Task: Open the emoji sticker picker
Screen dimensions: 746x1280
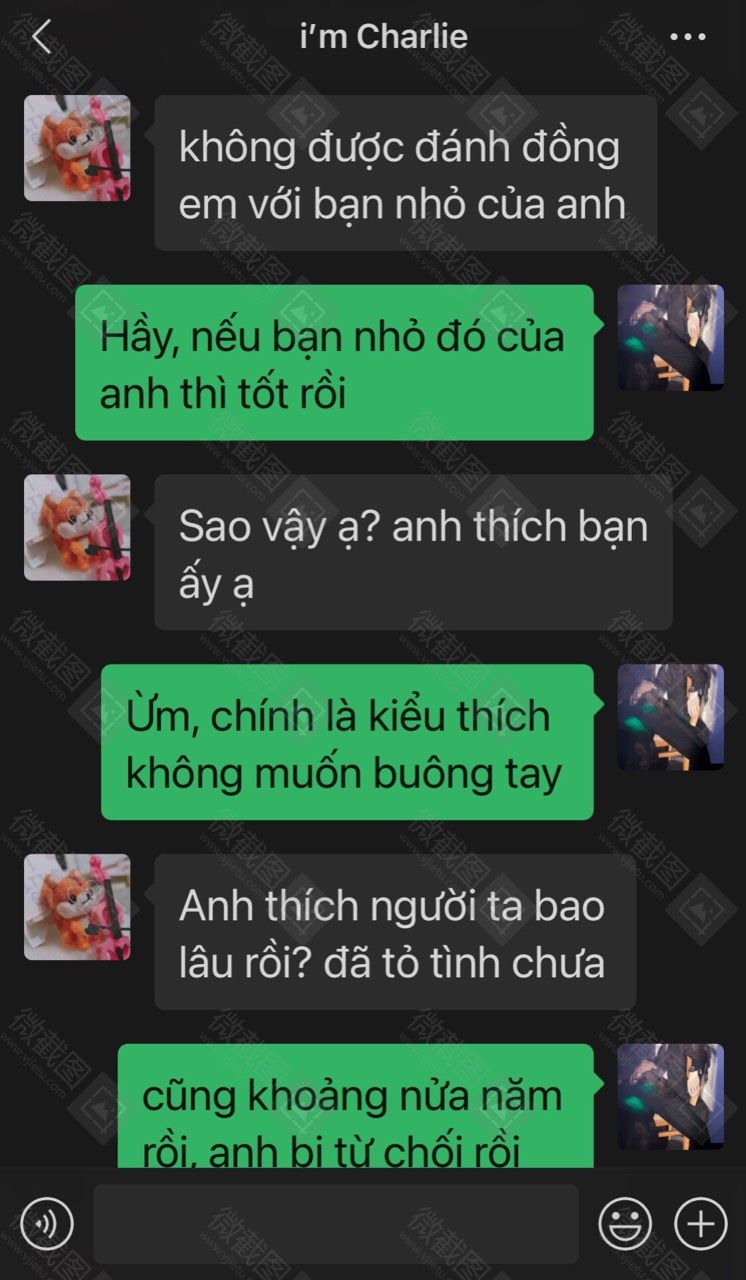Action: [625, 1223]
